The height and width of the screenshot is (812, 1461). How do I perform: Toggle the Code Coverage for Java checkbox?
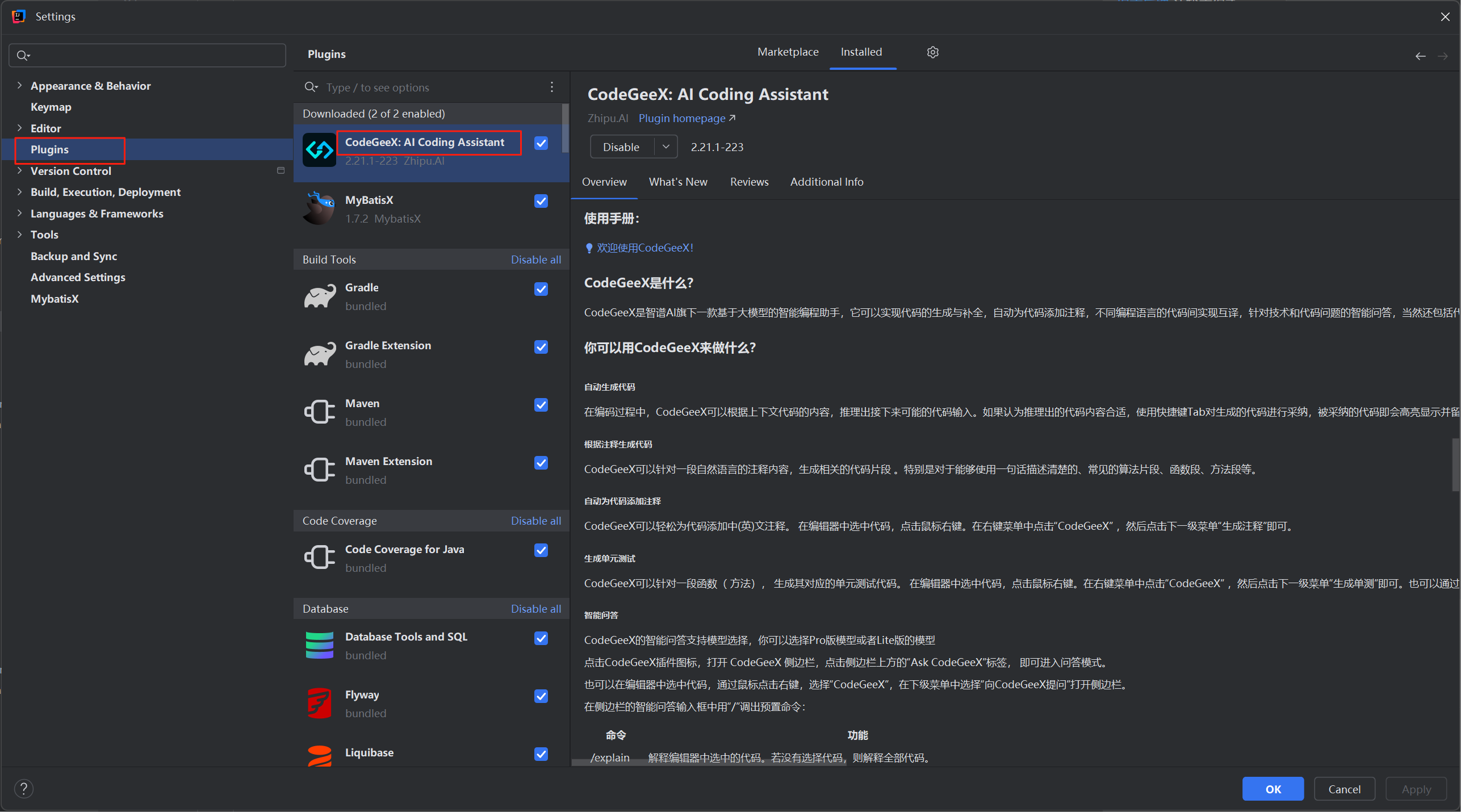pyautogui.click(x=541, y=550)
